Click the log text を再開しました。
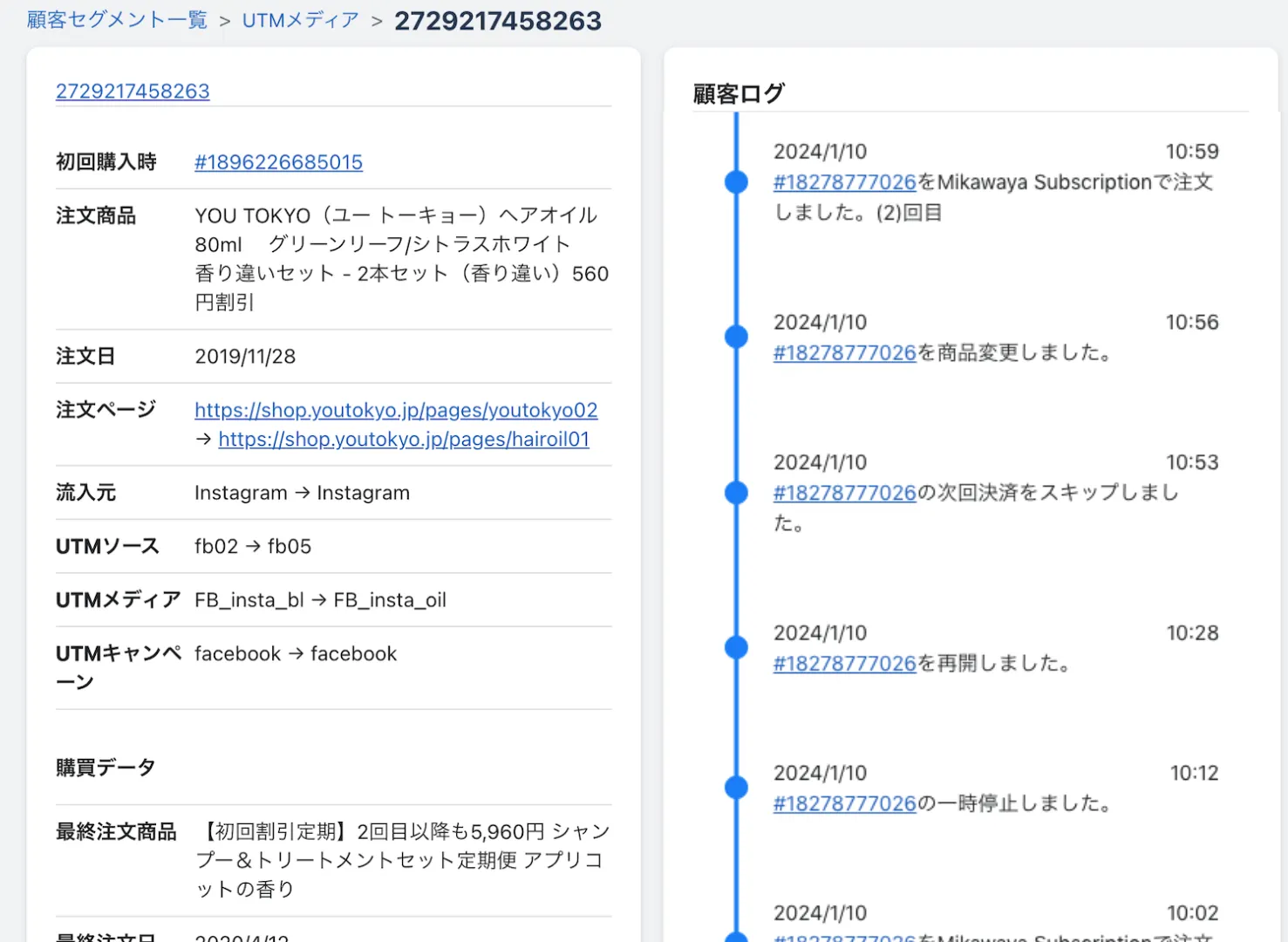 (x=995, y=664)
